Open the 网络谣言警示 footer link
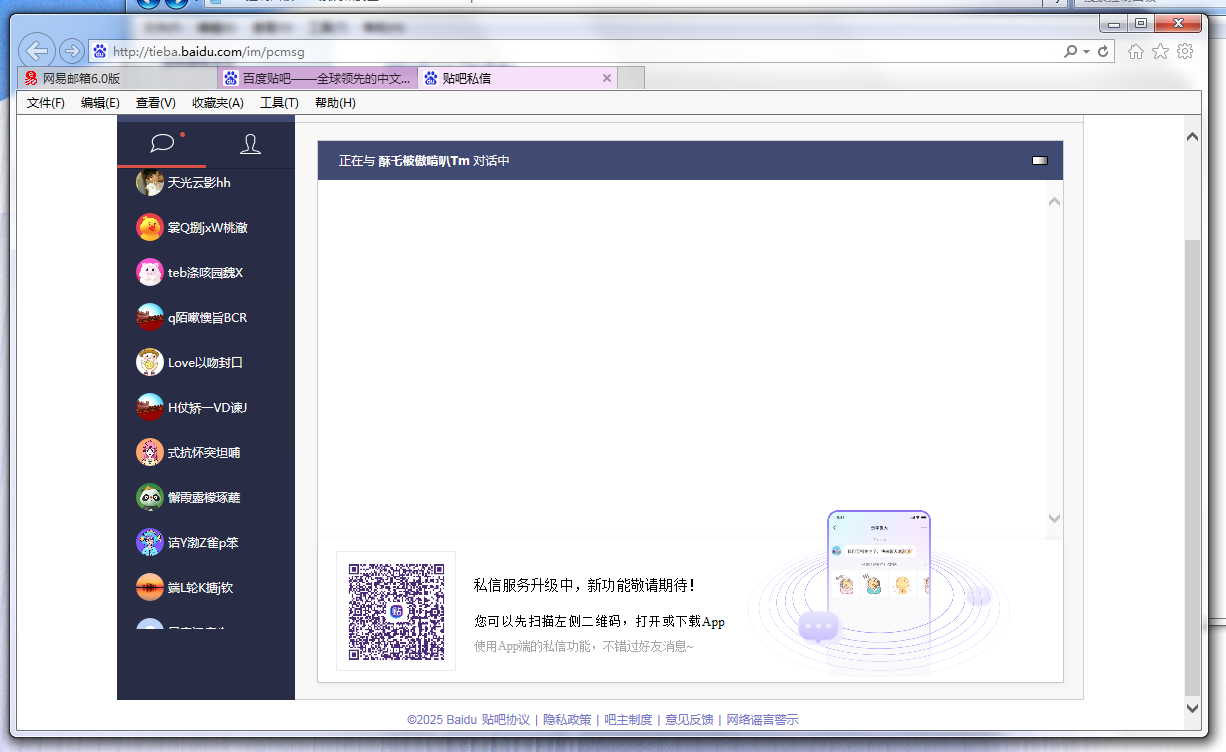This screenshot has height=752, width=1226. 762,720
